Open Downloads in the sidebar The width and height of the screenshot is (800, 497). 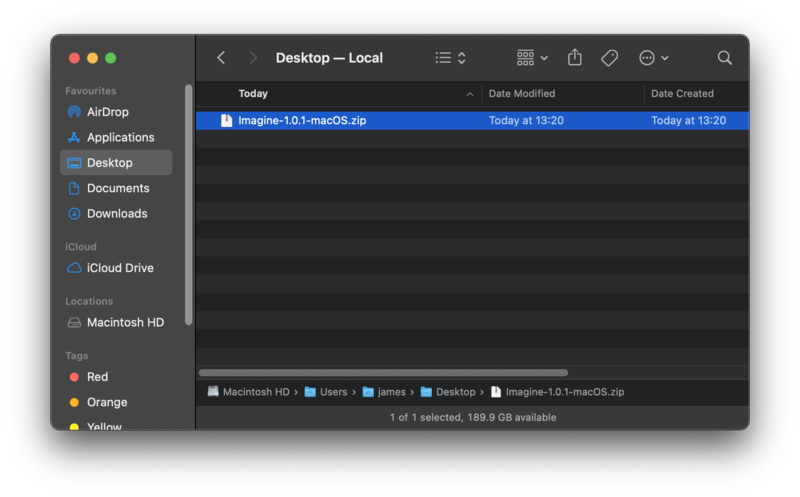(x=116, y=213)
